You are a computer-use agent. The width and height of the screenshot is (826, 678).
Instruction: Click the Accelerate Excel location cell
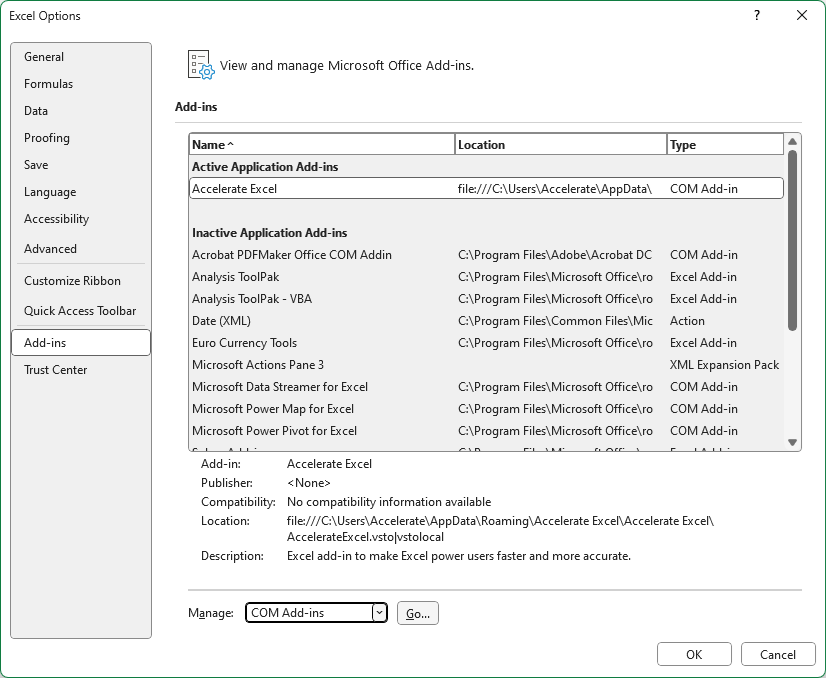click(555, 189)
